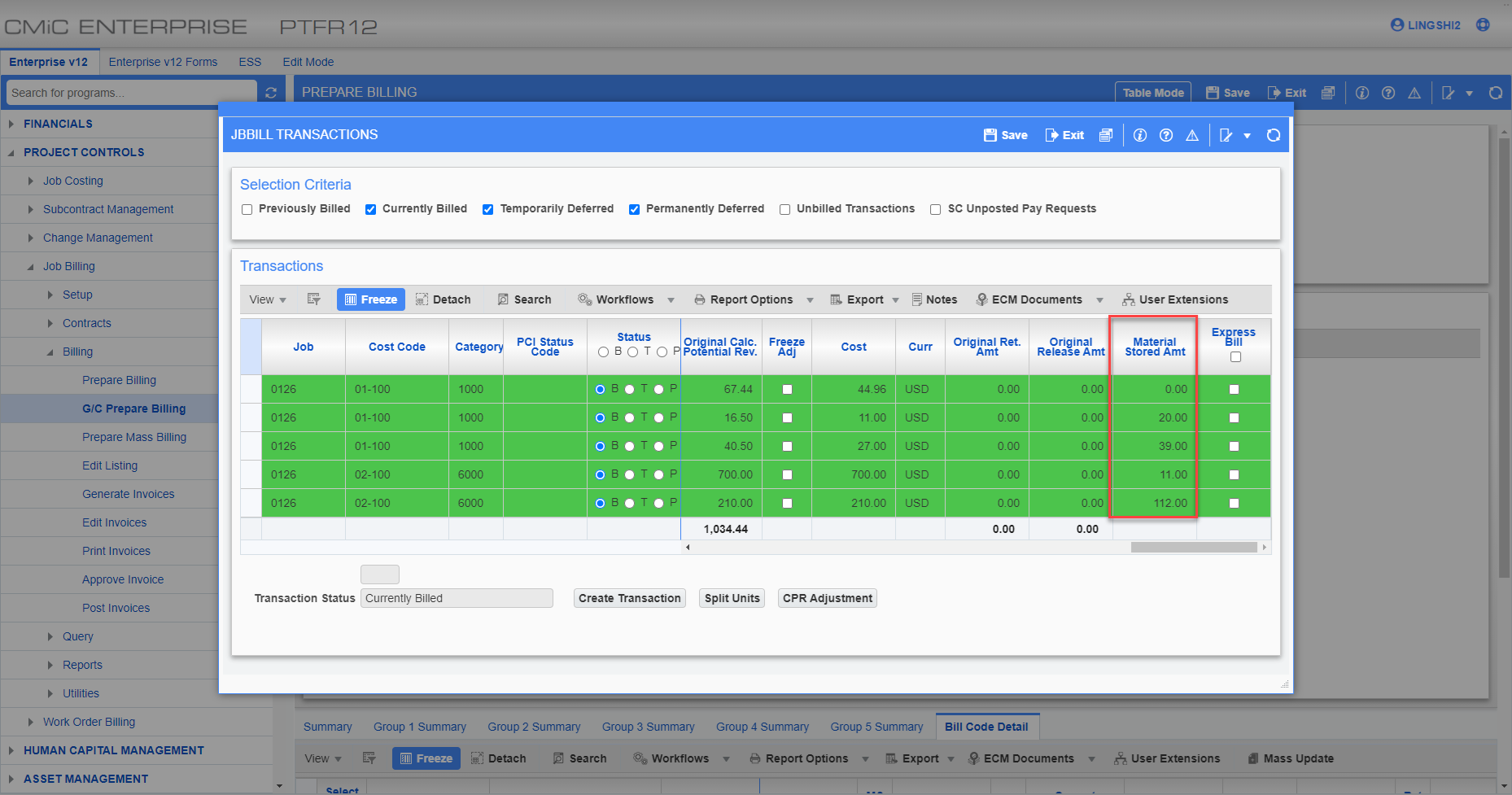Click the Notes icon in Transactions toolbar

pos(934,299)
